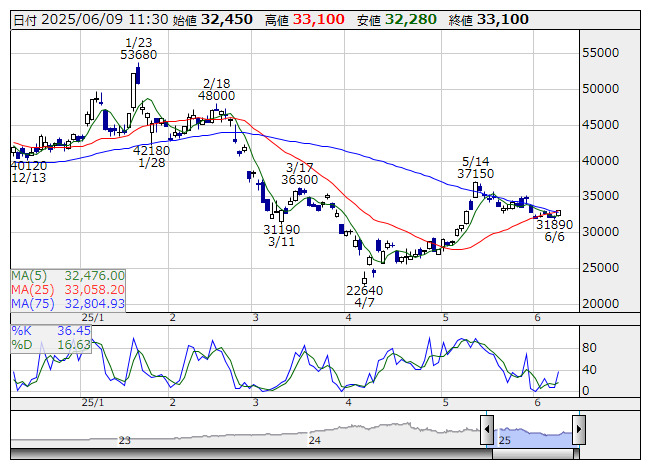Click the 4/7 low marker of 22640
Viewport: 653px width, 470px height.
[365, 291]
